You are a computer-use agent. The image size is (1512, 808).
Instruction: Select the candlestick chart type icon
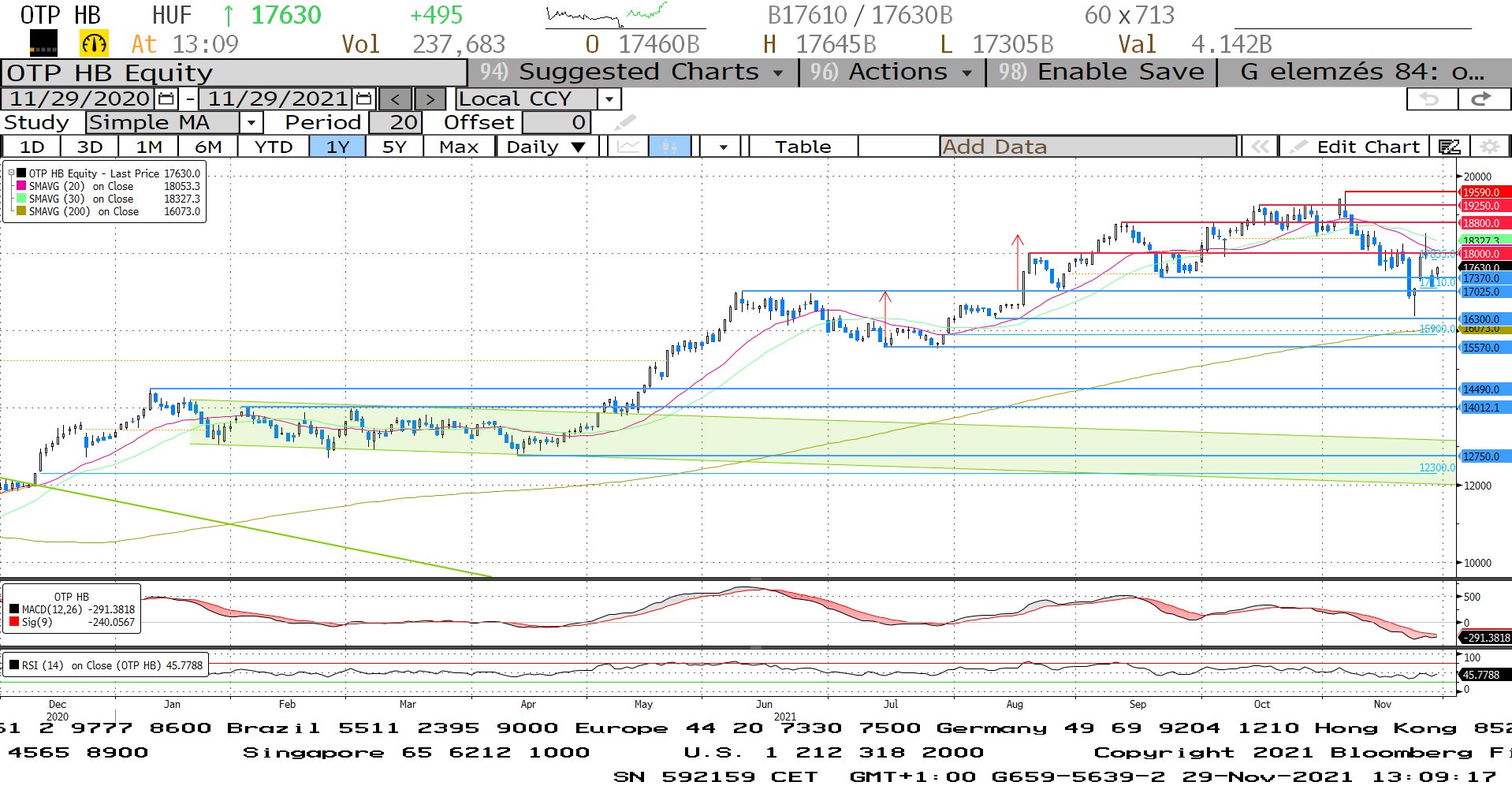coord(670,147)
